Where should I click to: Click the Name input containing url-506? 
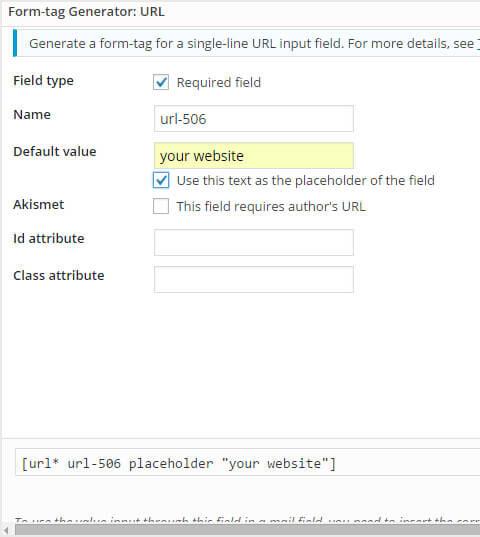pyautogui.click(x=254, y=118)
